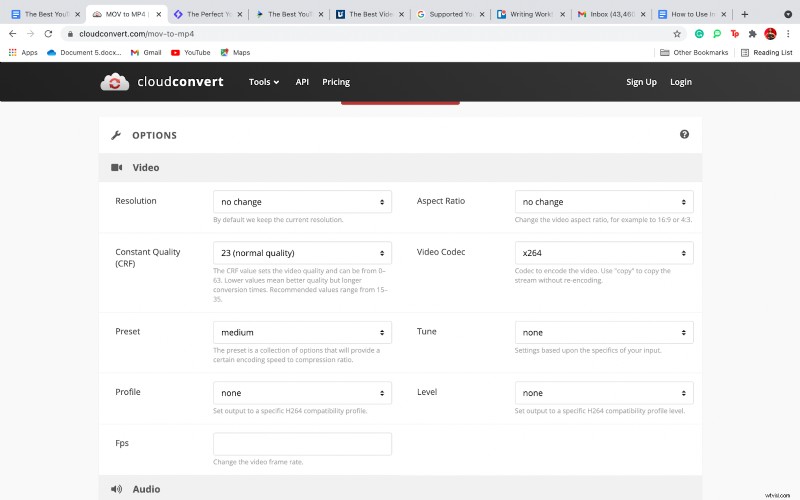Open the Chrome profile avatar
The image size is (800, 500).
(x=770, y=34)
